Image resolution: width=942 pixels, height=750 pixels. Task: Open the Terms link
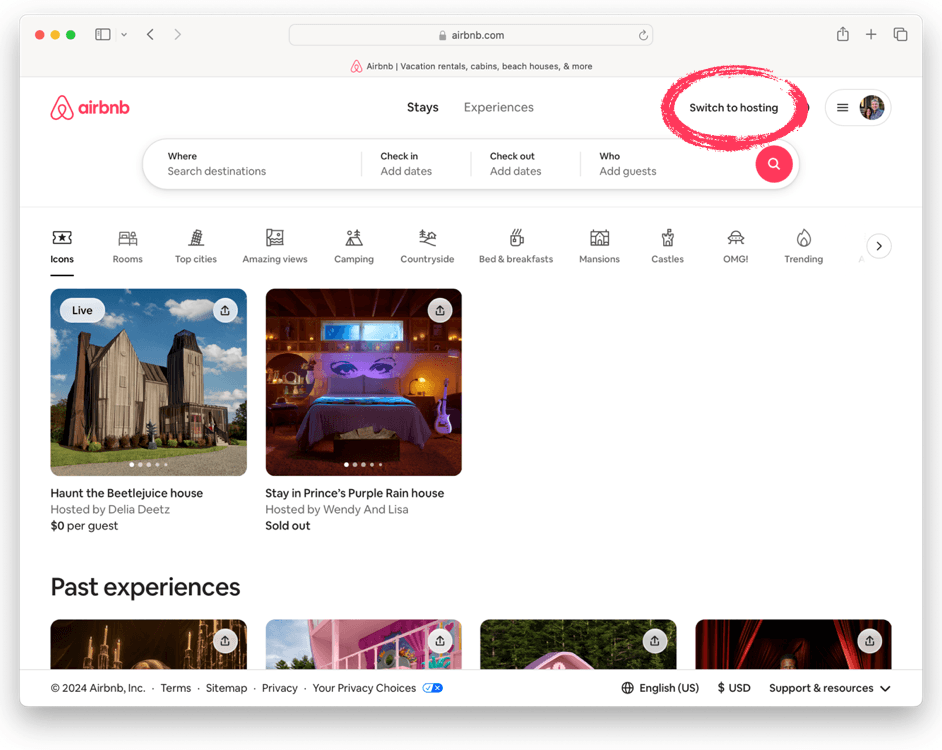pyautogui.click(x=175, y=688)
